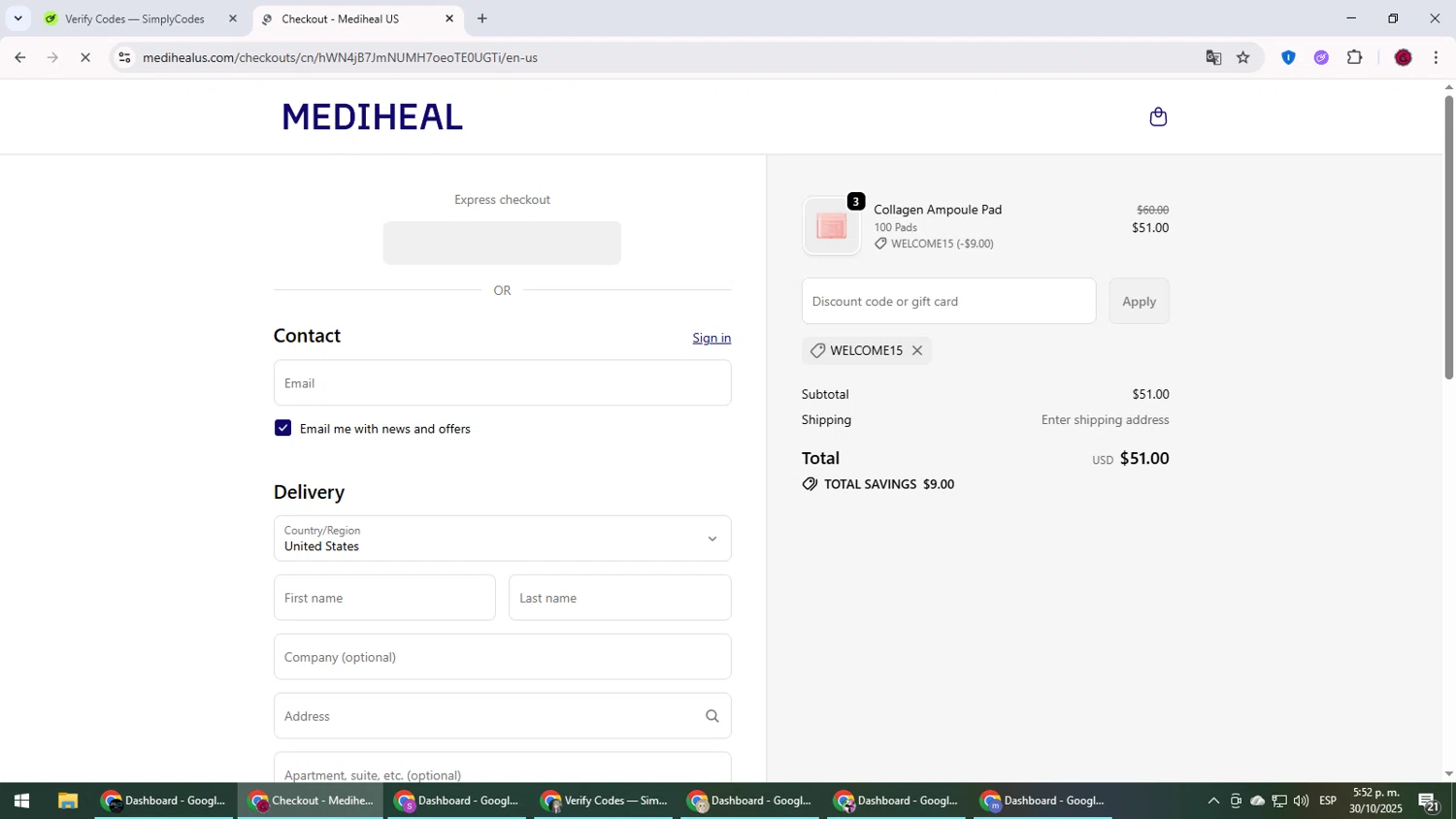The image size is (1456, 819).
Task: Open the notifications center icon
Action: 1428,801
